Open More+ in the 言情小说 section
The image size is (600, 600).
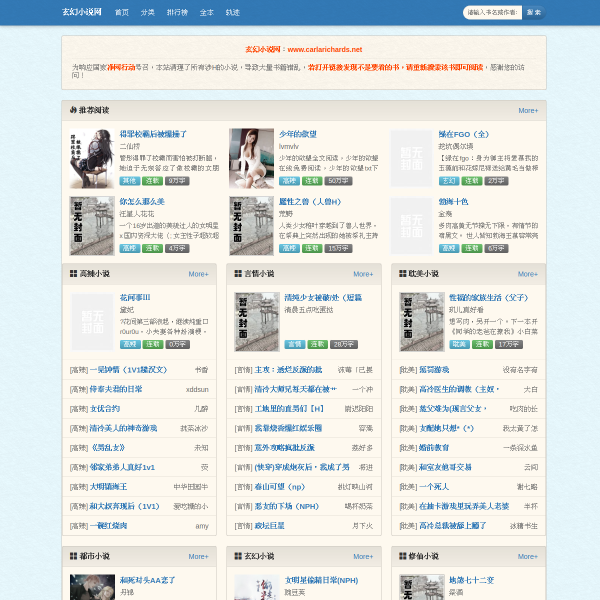[363, 274]
